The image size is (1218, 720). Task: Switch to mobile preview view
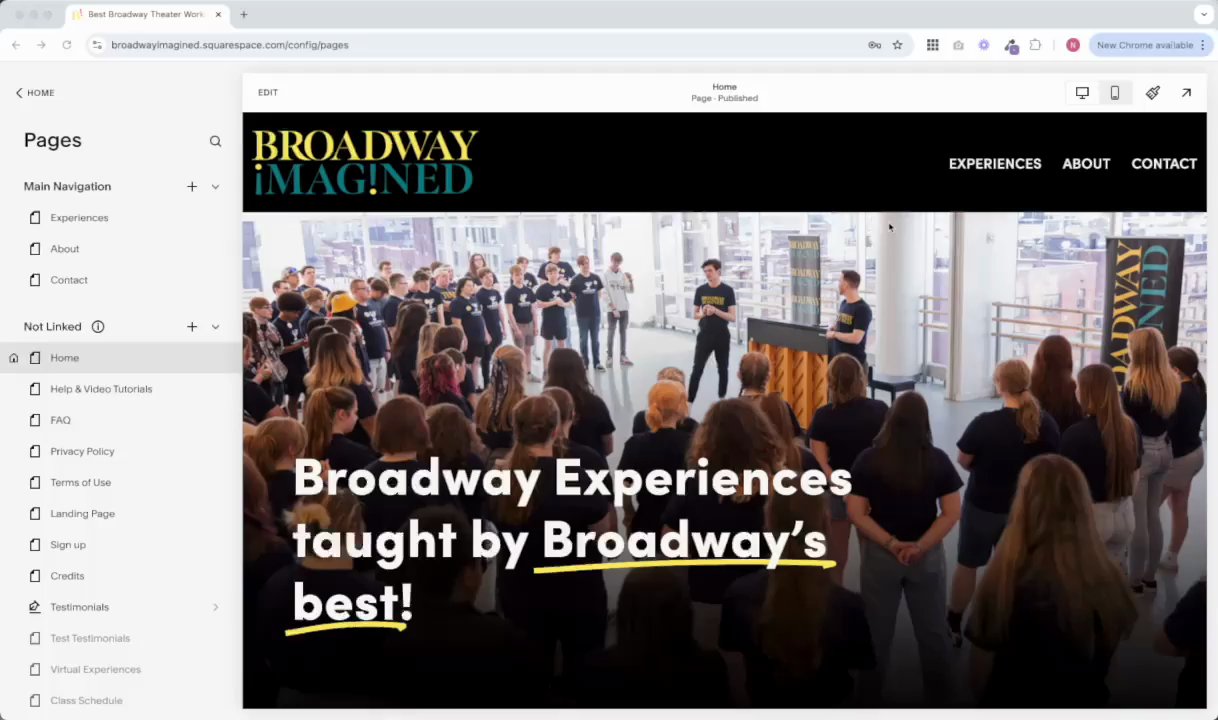(x=1114, y=92)
